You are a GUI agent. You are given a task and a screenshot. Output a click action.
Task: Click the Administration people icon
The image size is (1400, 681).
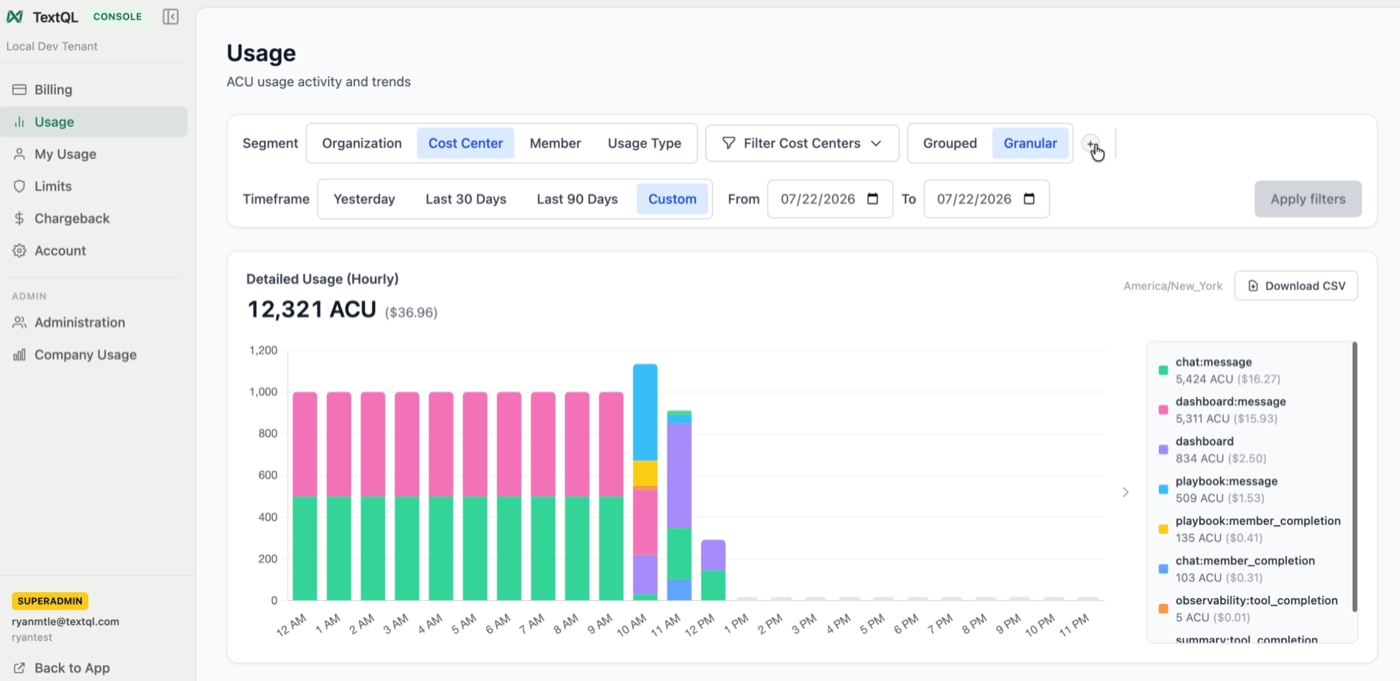click(19, 323)
